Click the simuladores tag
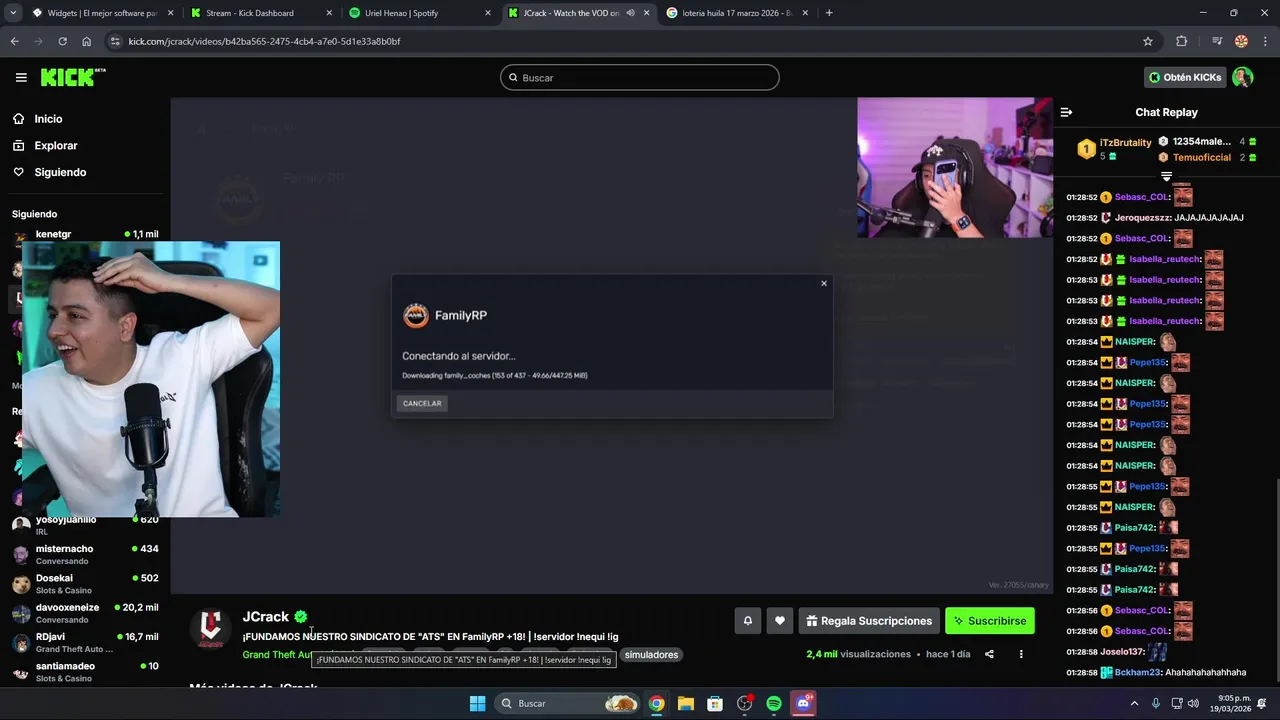 (x=651, y=655)
